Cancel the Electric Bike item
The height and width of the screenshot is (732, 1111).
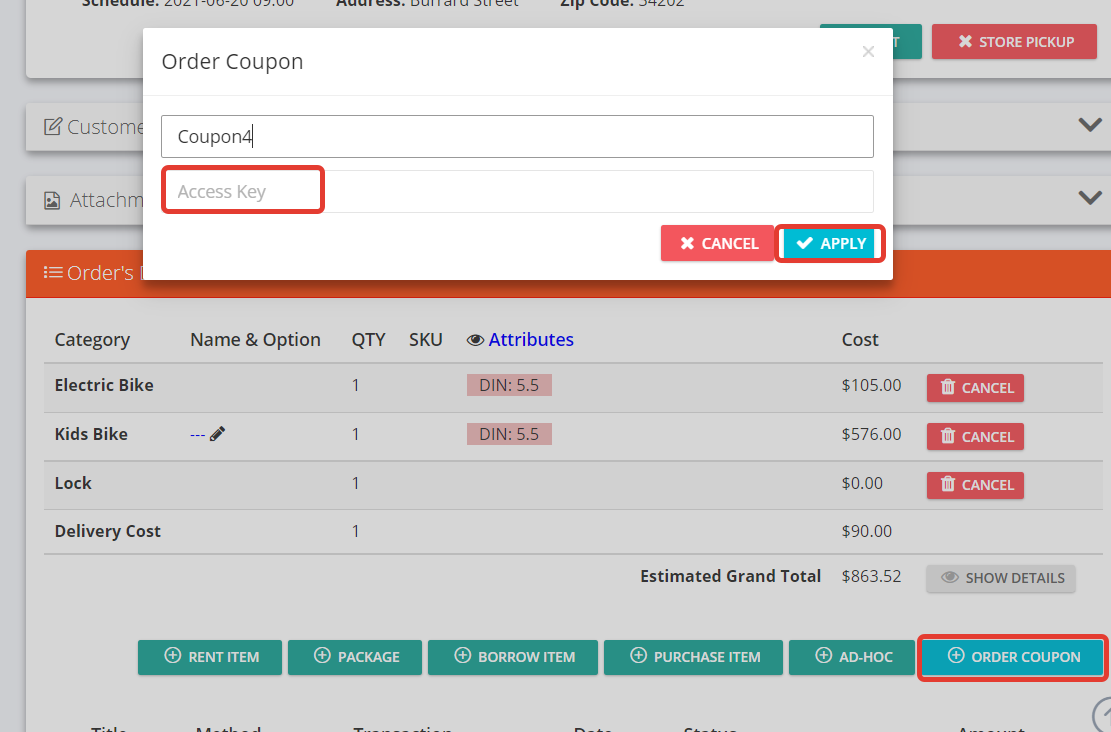click(x=975, y=388)
